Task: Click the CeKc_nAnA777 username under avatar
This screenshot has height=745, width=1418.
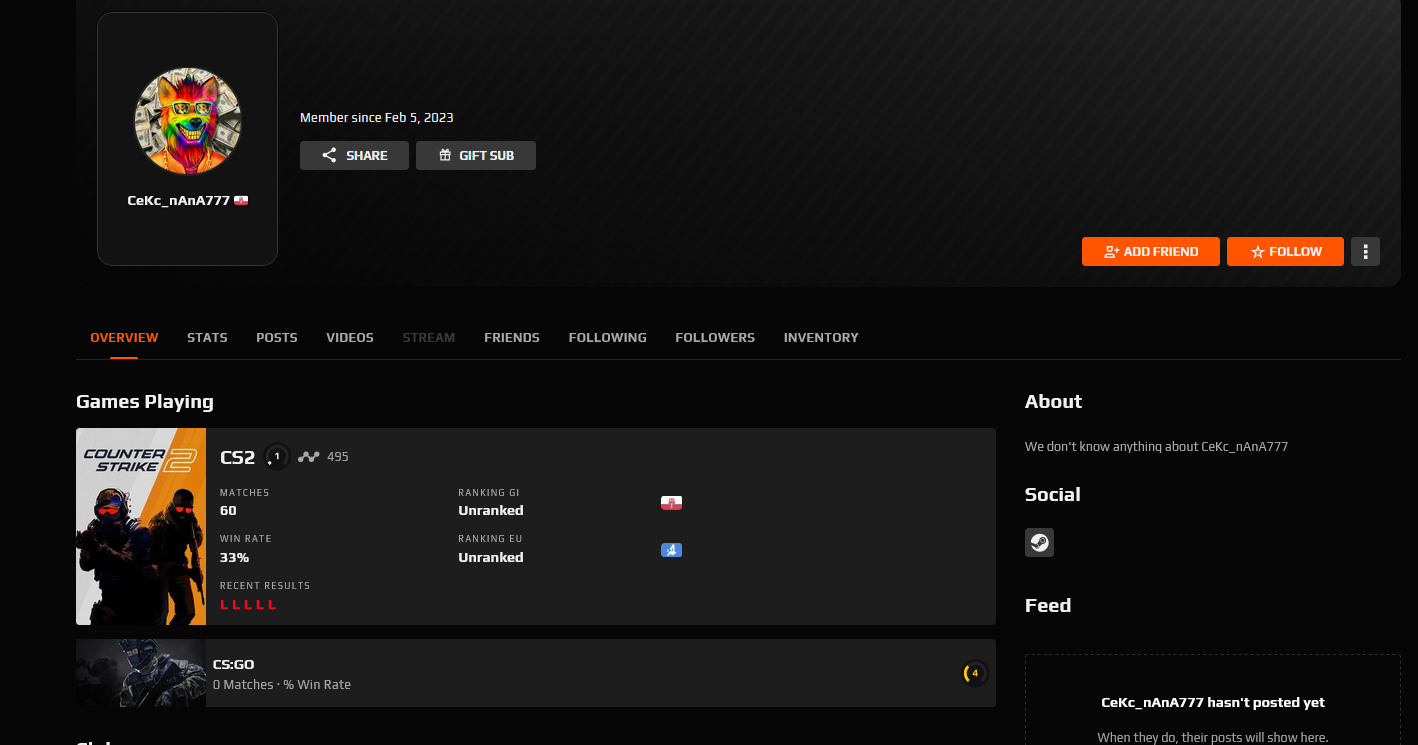Action: [178, 200]
